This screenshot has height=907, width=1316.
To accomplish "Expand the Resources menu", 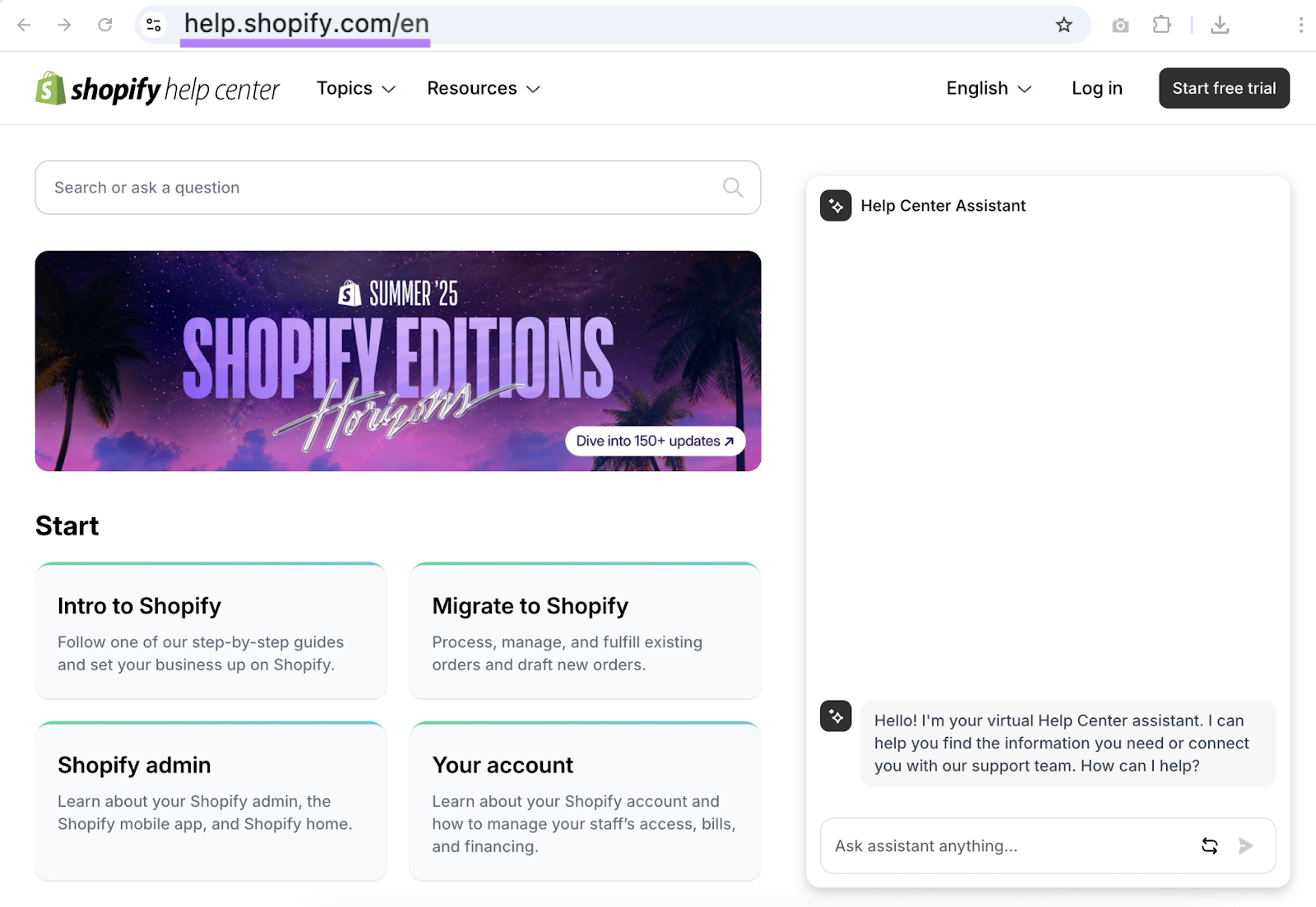I will coord(483,88).
